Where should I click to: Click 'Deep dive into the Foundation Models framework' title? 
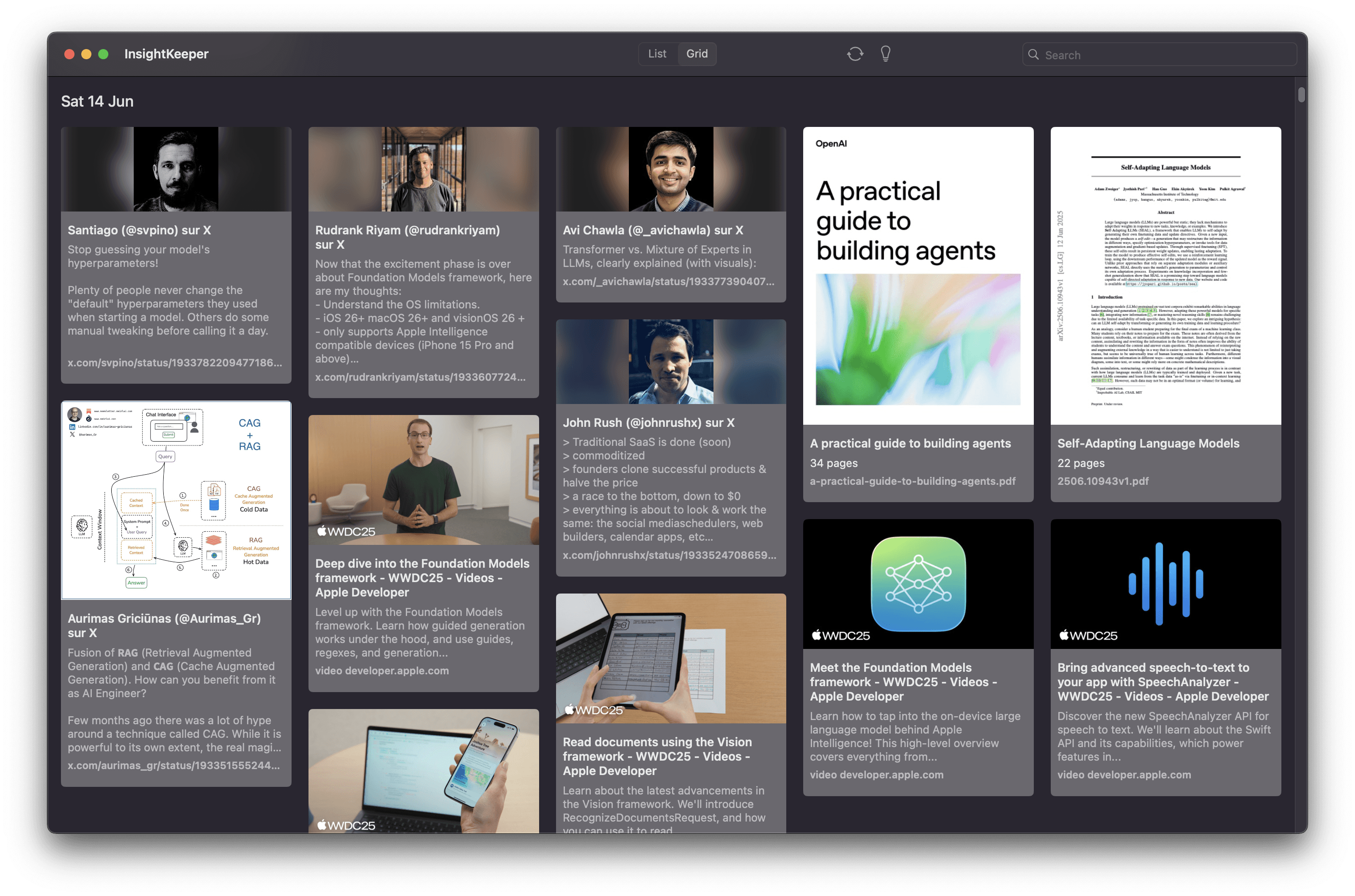coord(422,578)
